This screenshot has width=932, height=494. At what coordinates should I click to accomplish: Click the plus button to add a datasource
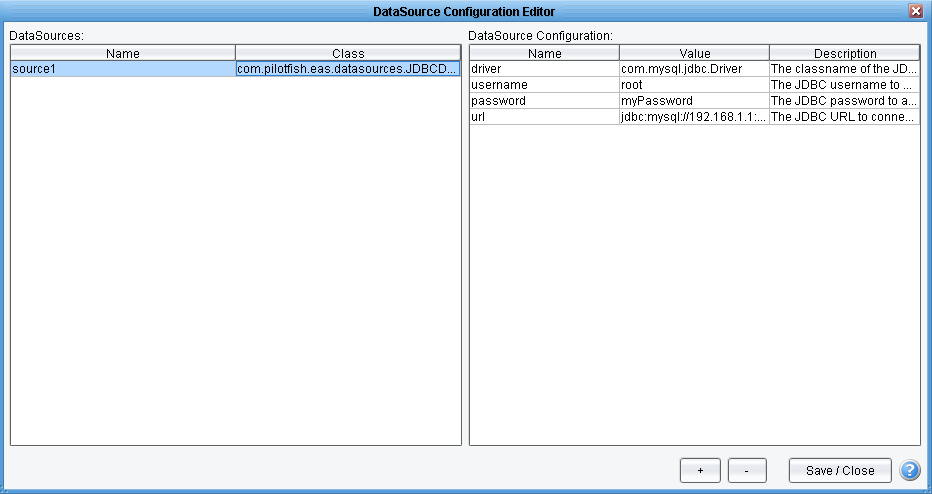(700, 470)
